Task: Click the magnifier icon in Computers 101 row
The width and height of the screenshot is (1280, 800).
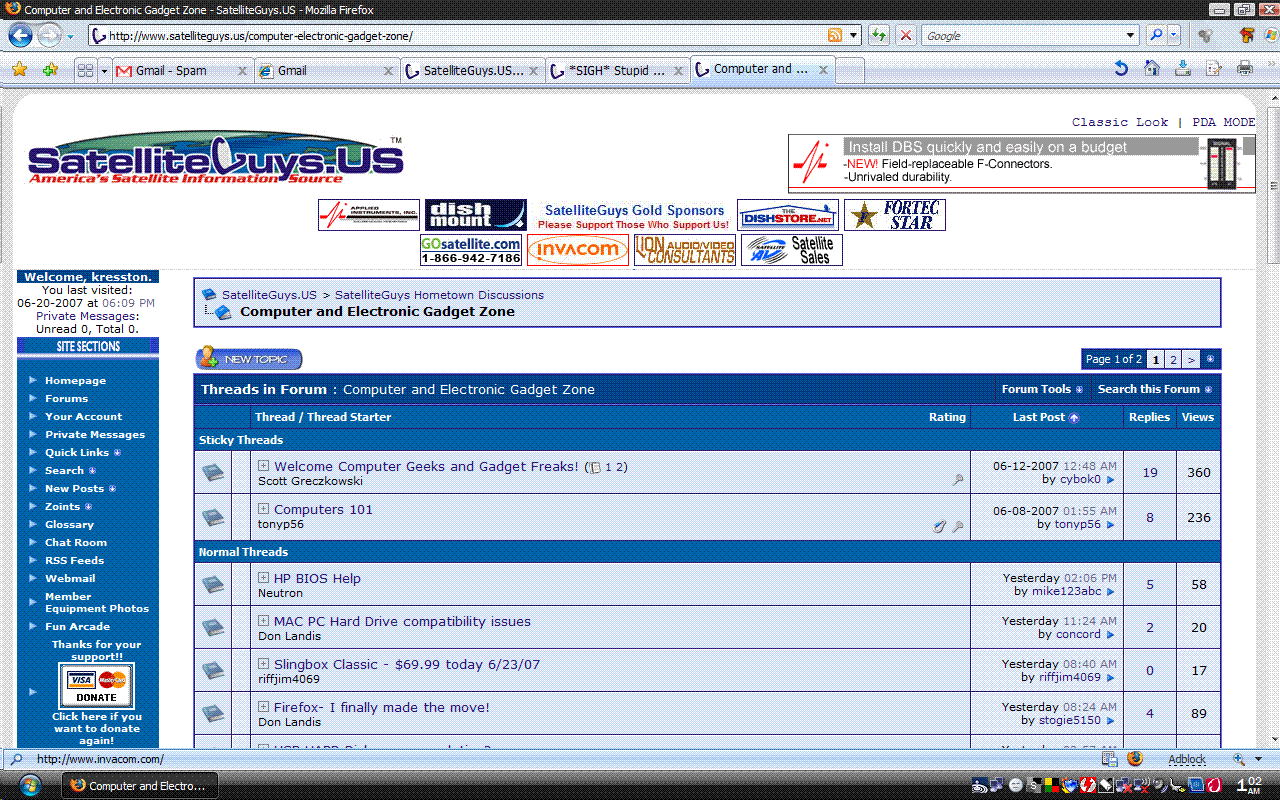Action: [958, 526]
